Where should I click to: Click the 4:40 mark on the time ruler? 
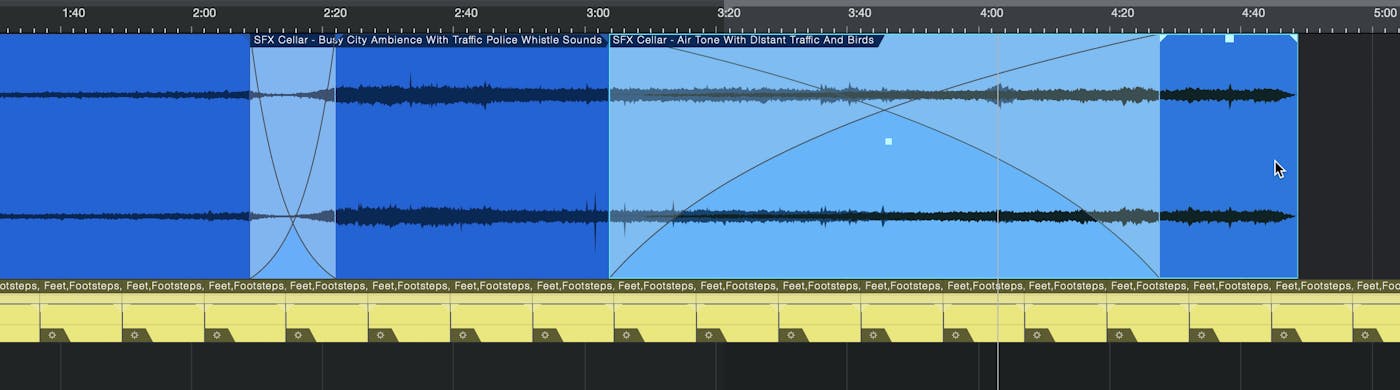[1253, 13]
